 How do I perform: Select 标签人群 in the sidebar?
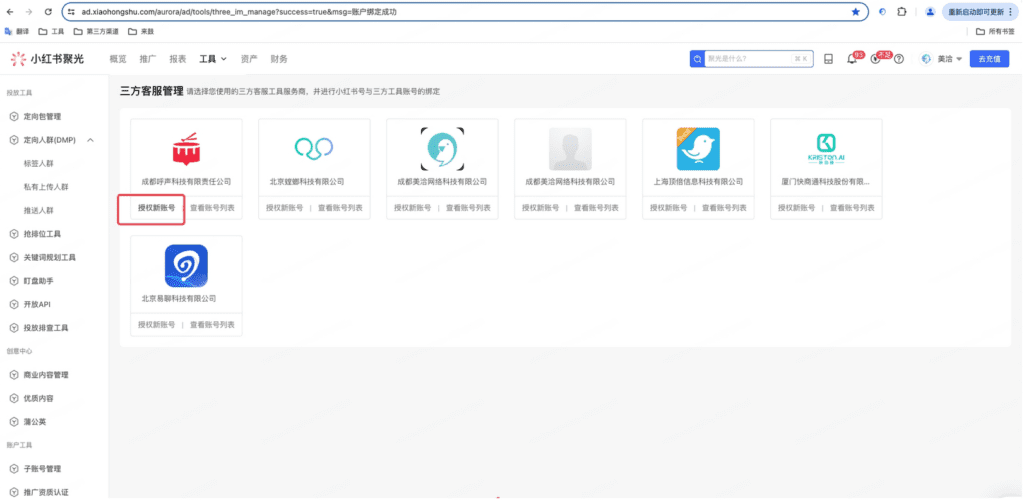39,163
